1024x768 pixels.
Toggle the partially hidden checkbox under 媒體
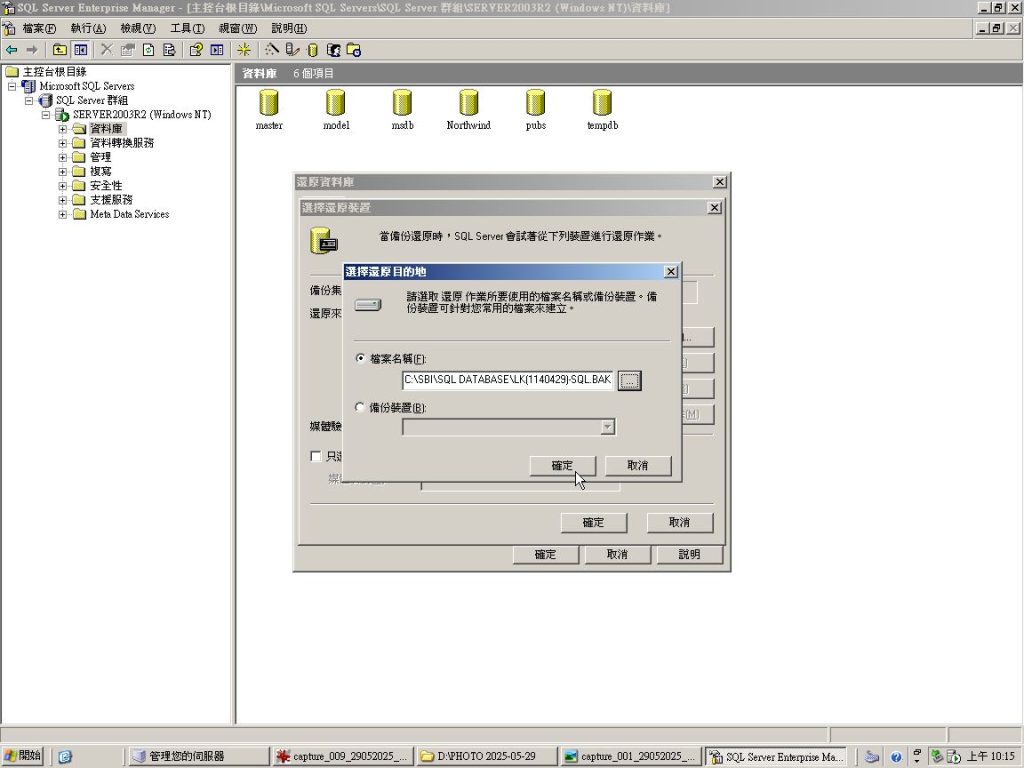pyautogui.click(x=316, y=456)
